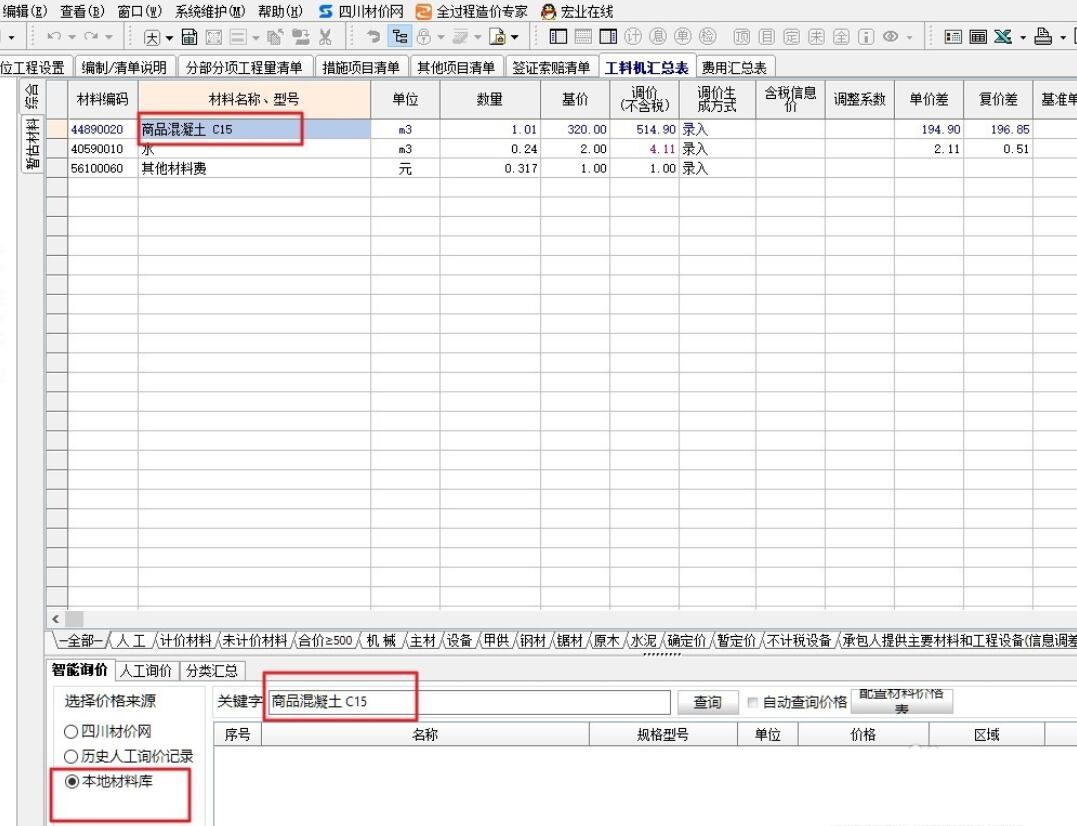The height and width of the screenshot is (826, 1077).
Task: Click the padlock icon in toolbar
Action: [x=424, y=36]
